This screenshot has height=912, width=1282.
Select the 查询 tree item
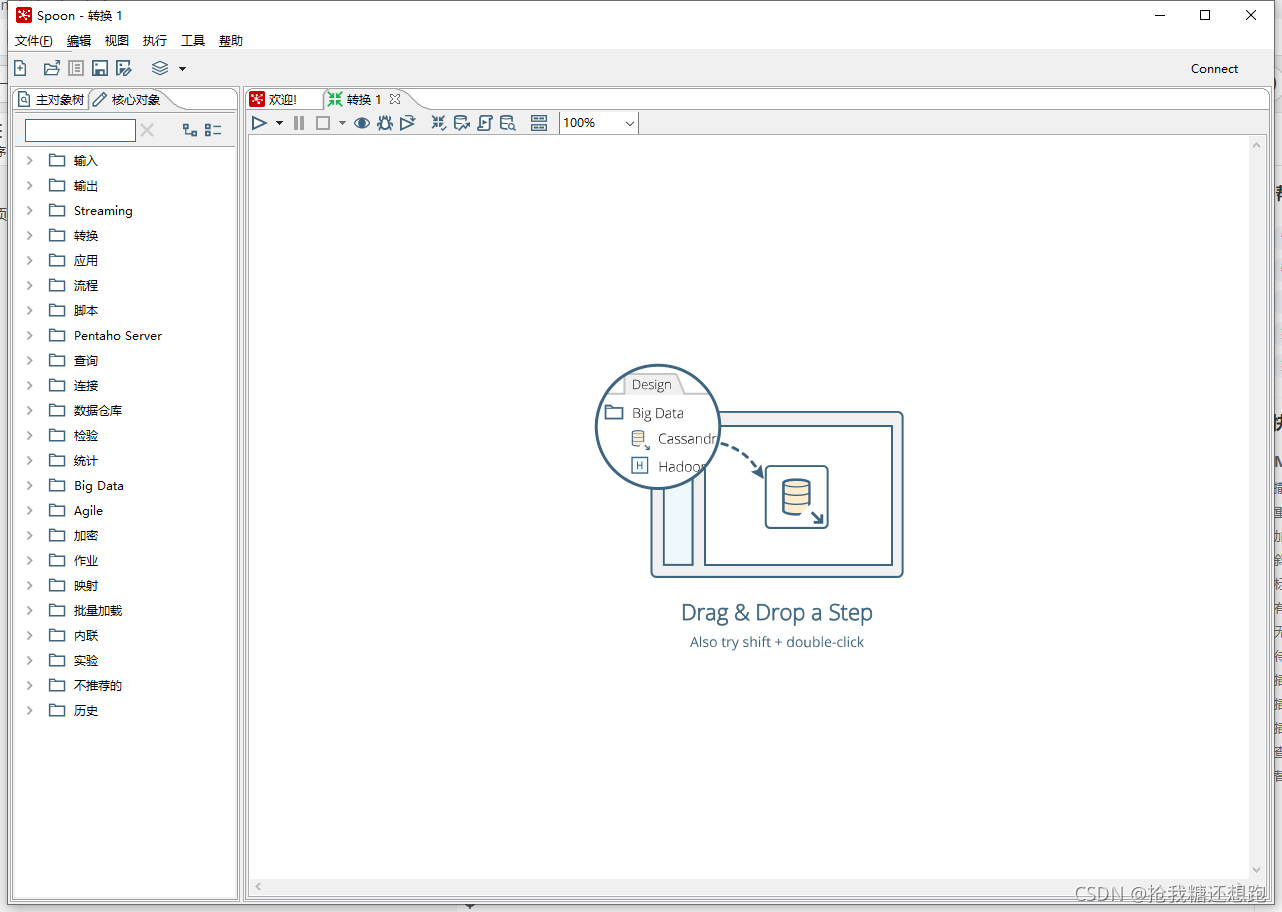[86, 360]
